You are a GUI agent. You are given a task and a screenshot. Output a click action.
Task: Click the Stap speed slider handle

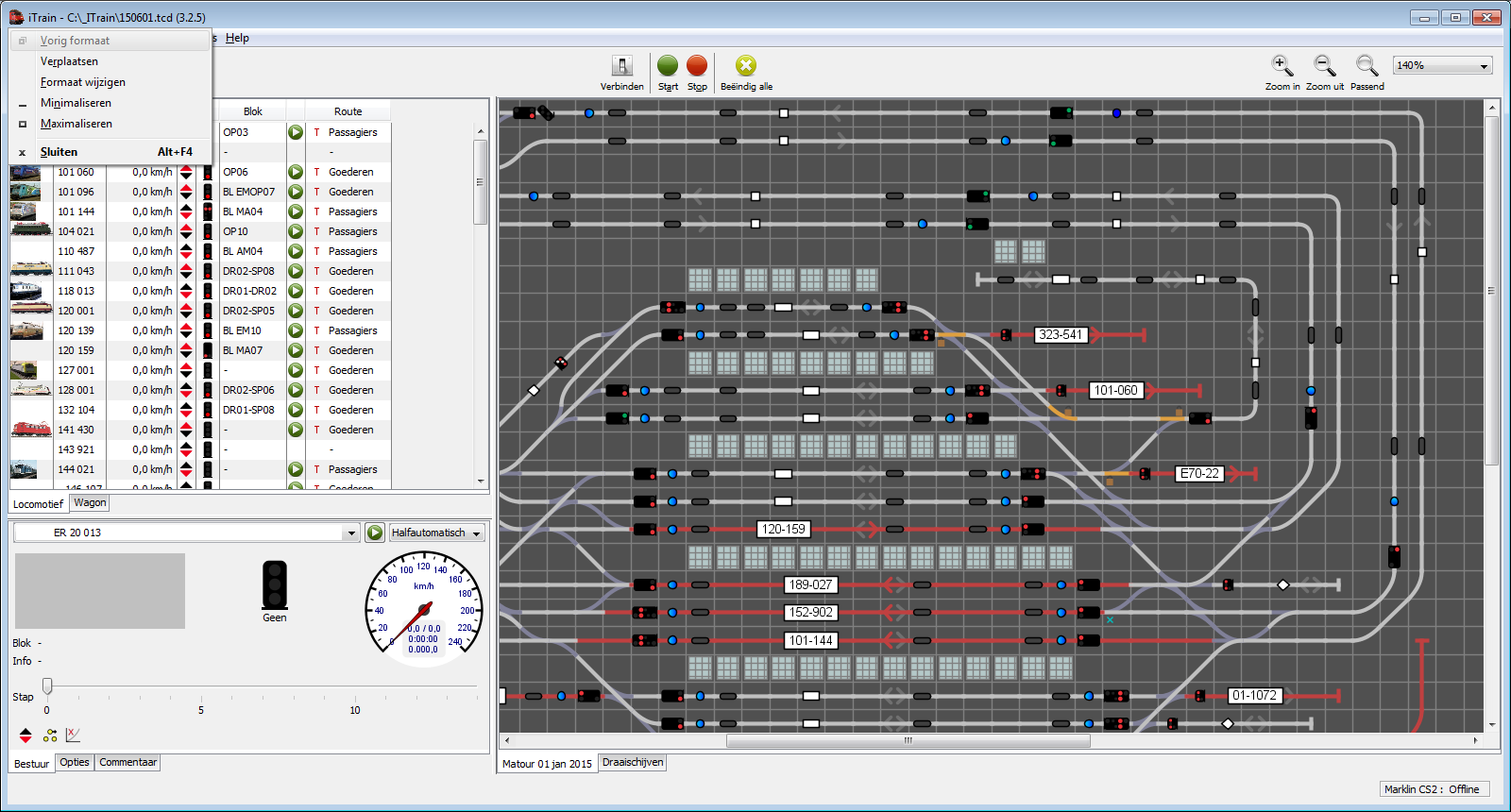pos(47,685)
